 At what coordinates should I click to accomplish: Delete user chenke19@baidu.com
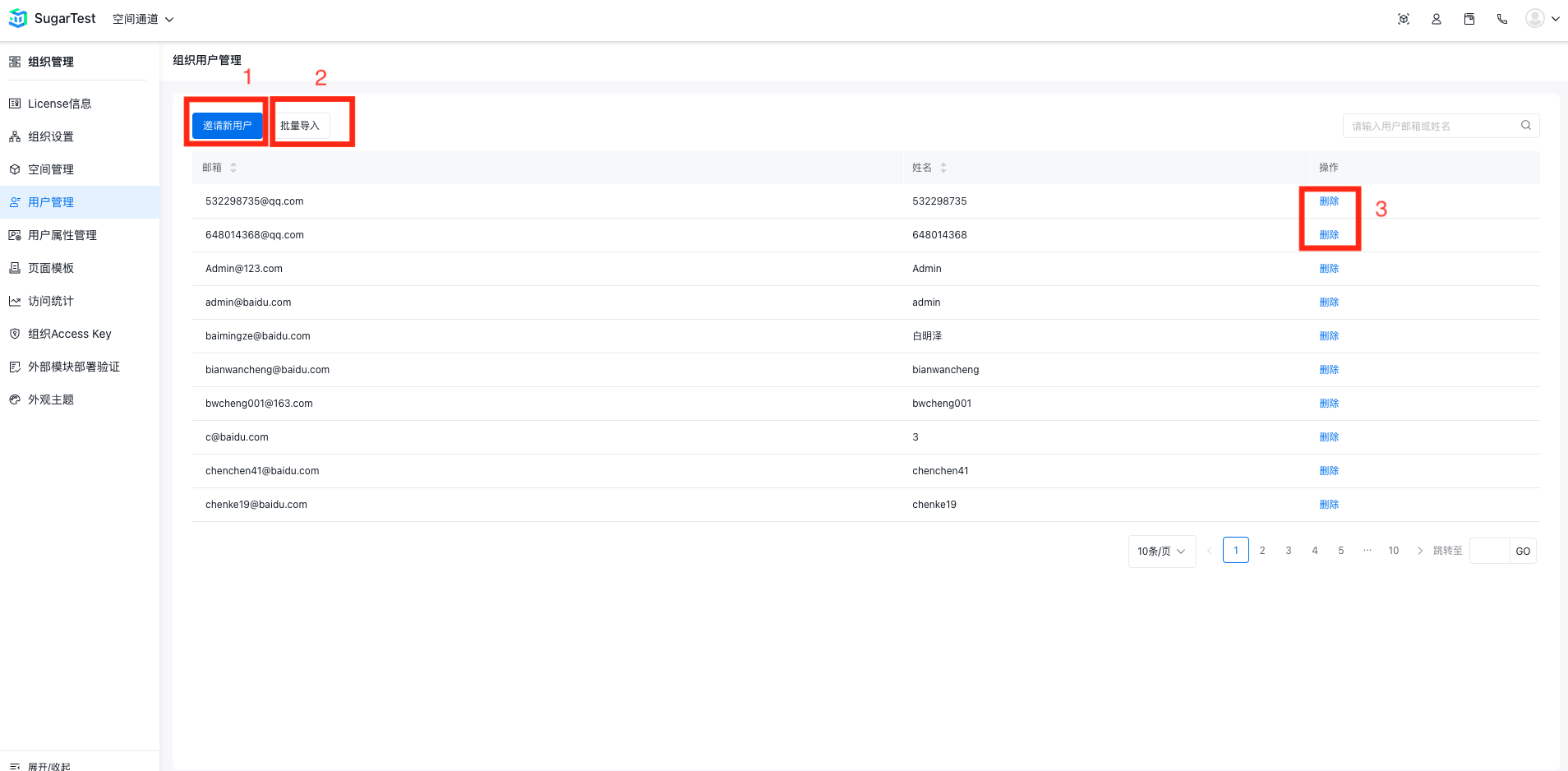(1329, 505)
